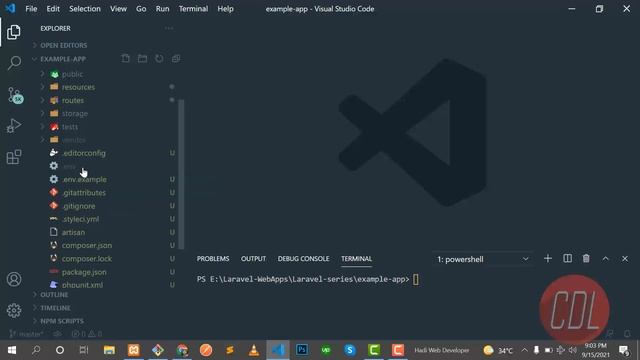Open the Edit menu
The image size is (640, 360).
(x=53, y=9)
